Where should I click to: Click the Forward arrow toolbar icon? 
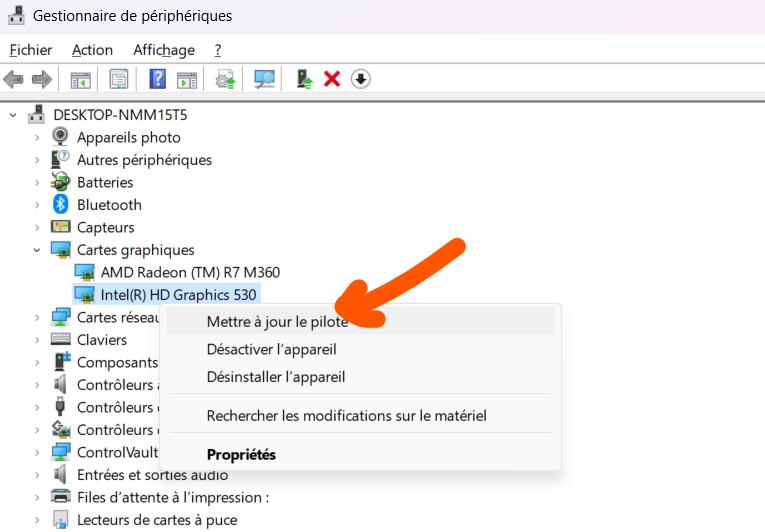(41, 79)
